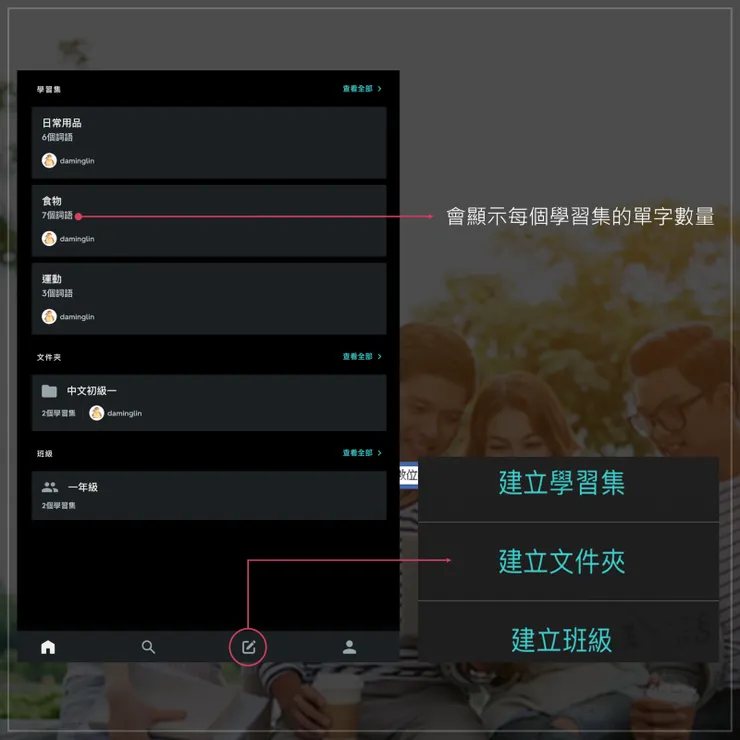The image size is (740, 740).
Task: Click the 6個詞語 count text
Action: pos(57,137)
